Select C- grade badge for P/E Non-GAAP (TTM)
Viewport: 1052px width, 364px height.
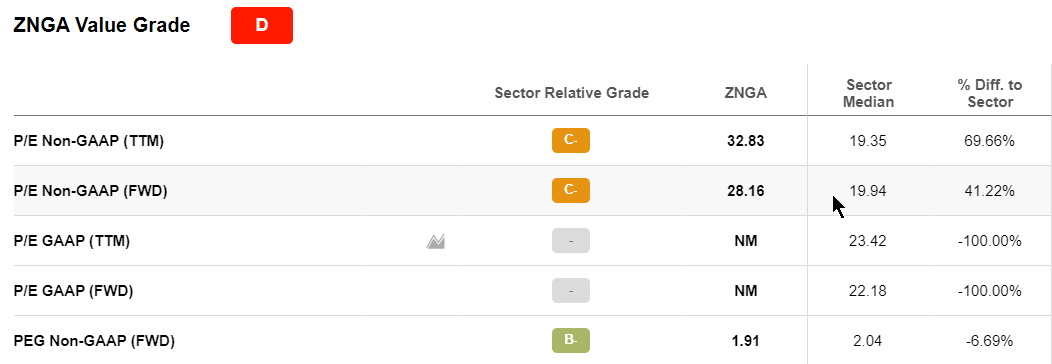click(571, 141)
